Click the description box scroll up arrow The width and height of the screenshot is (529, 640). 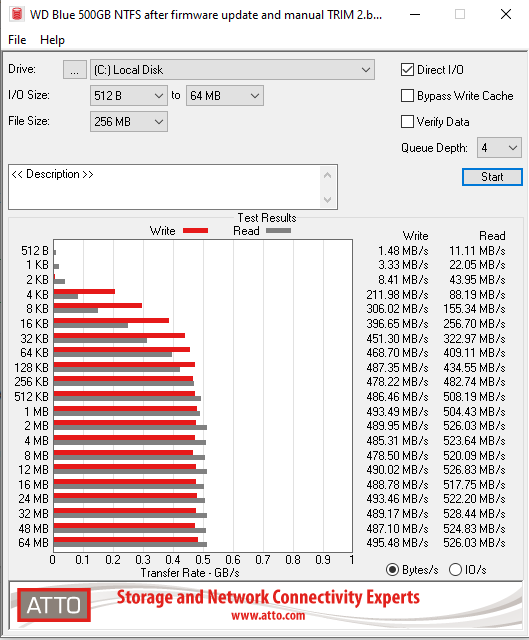[327, 176]
